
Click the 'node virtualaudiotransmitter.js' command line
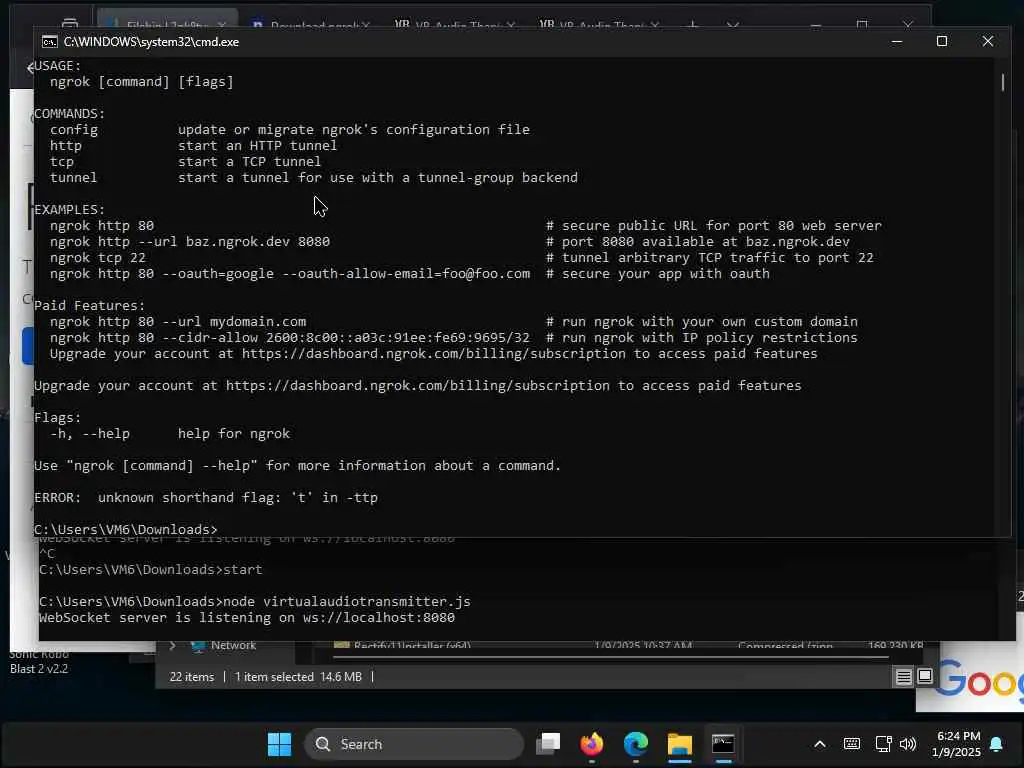(255, 601)
